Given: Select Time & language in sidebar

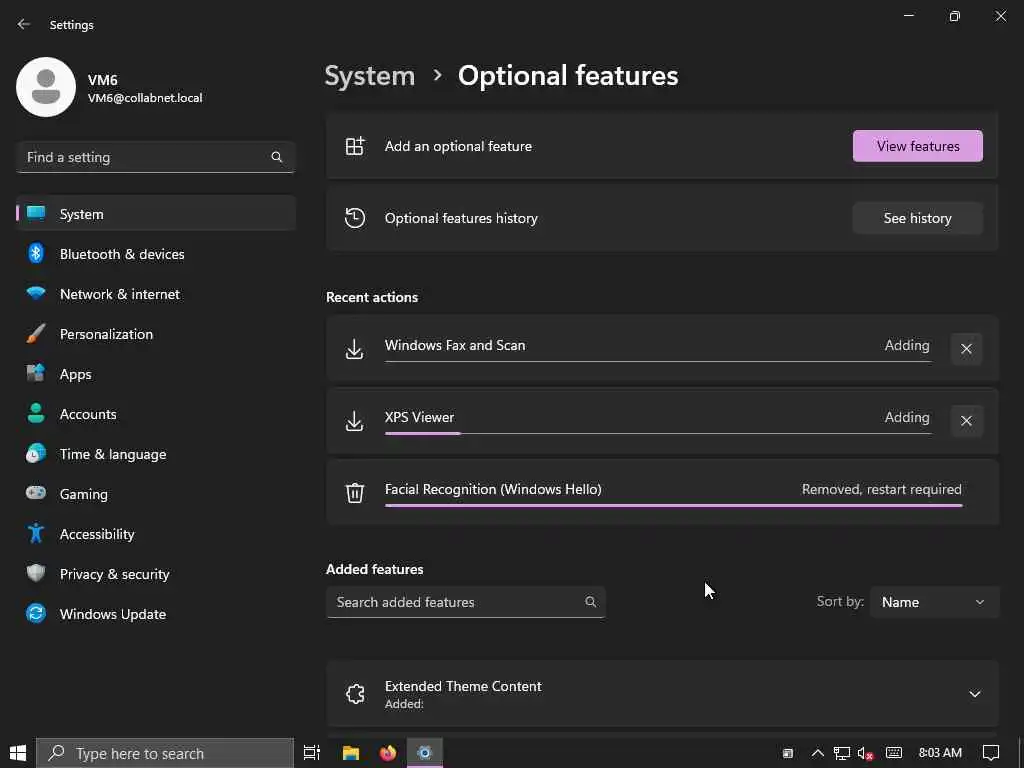Looking at the screenshot, I should tap(113, 454).
